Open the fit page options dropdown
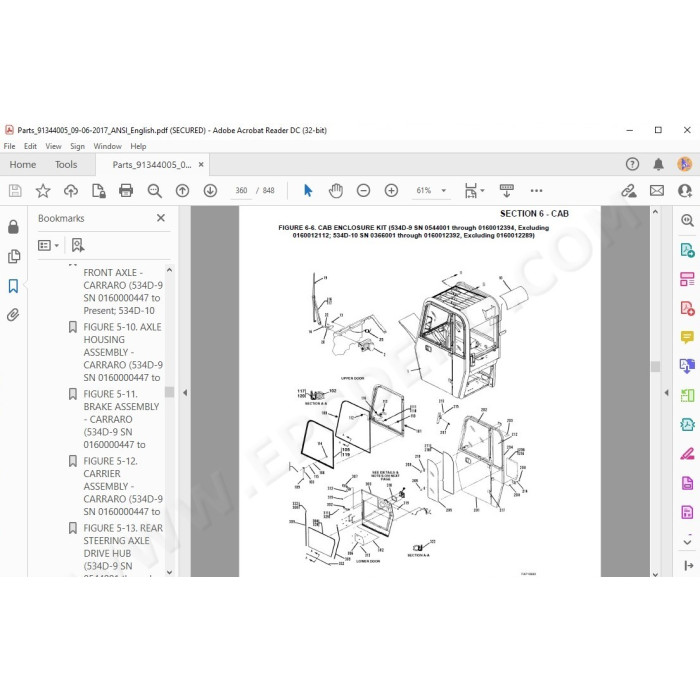 click(474, 191)
